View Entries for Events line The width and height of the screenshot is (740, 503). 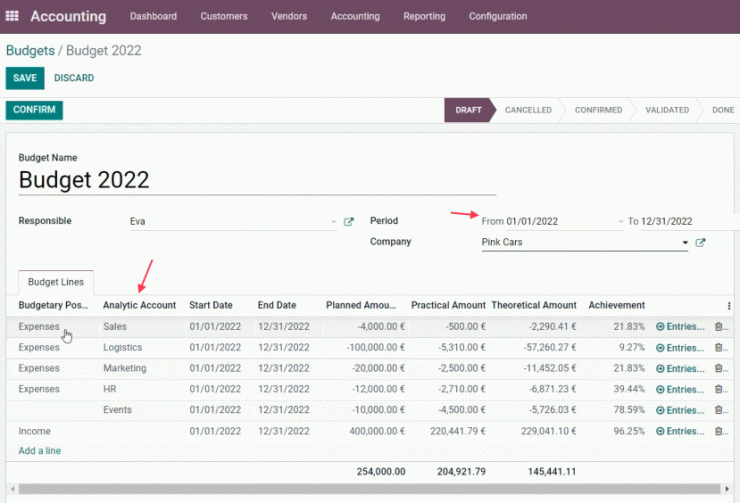click(x=680, y=410)
